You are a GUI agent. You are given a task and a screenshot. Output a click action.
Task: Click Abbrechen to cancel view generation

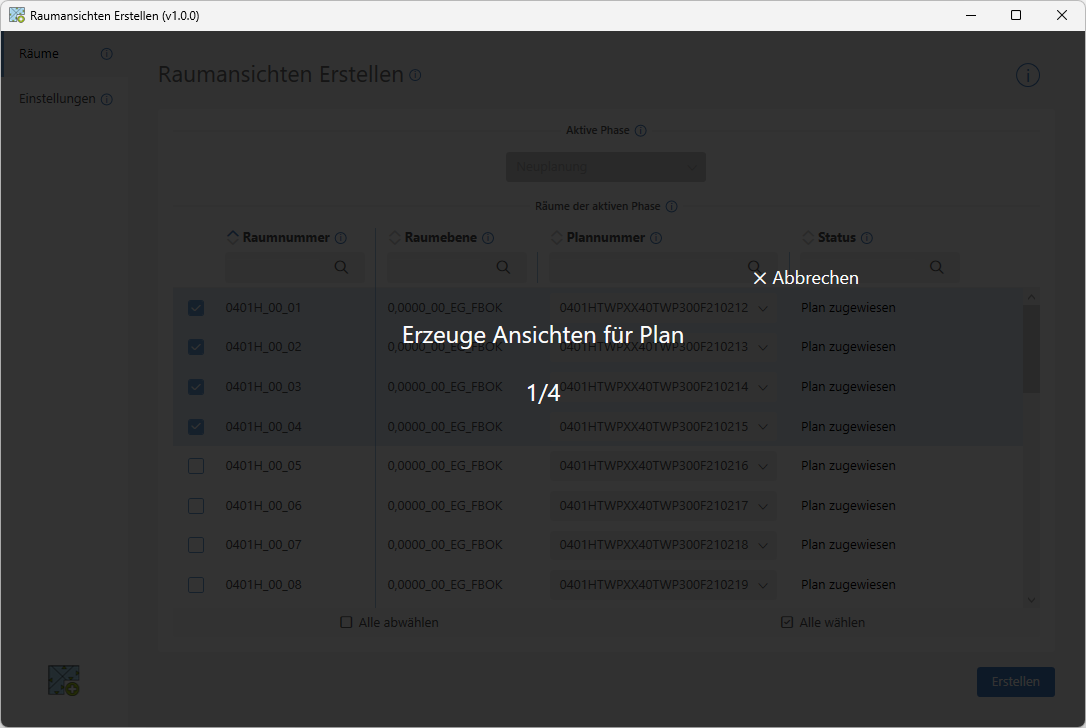pyautogui.click(x=806, y=278)
